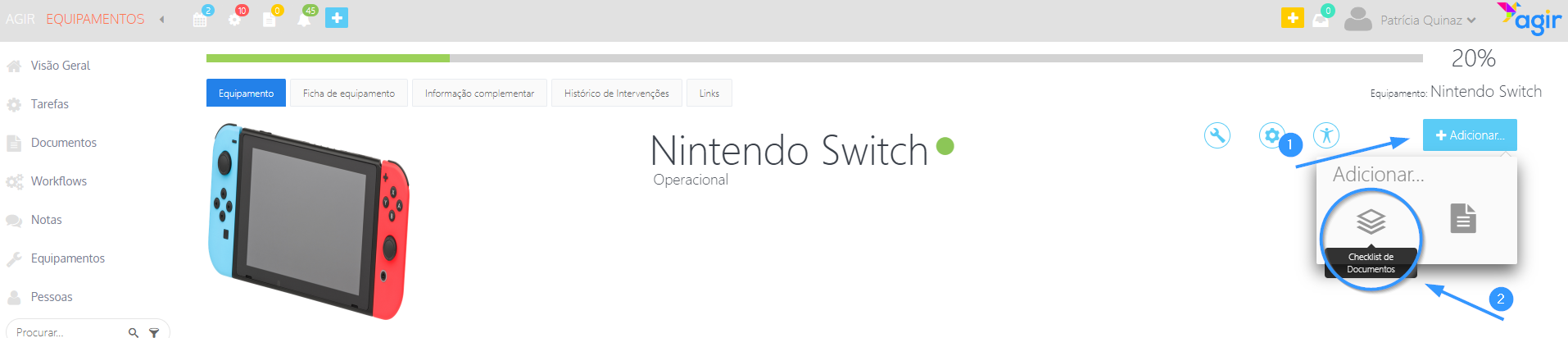Click the user avatar icon
This screenshot has width=1568, height=338.
click(1357, 19)
